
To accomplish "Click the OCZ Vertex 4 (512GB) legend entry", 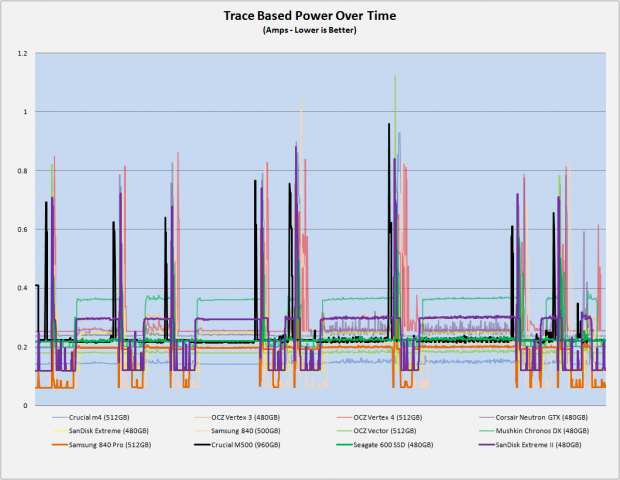I will point(379,418).
